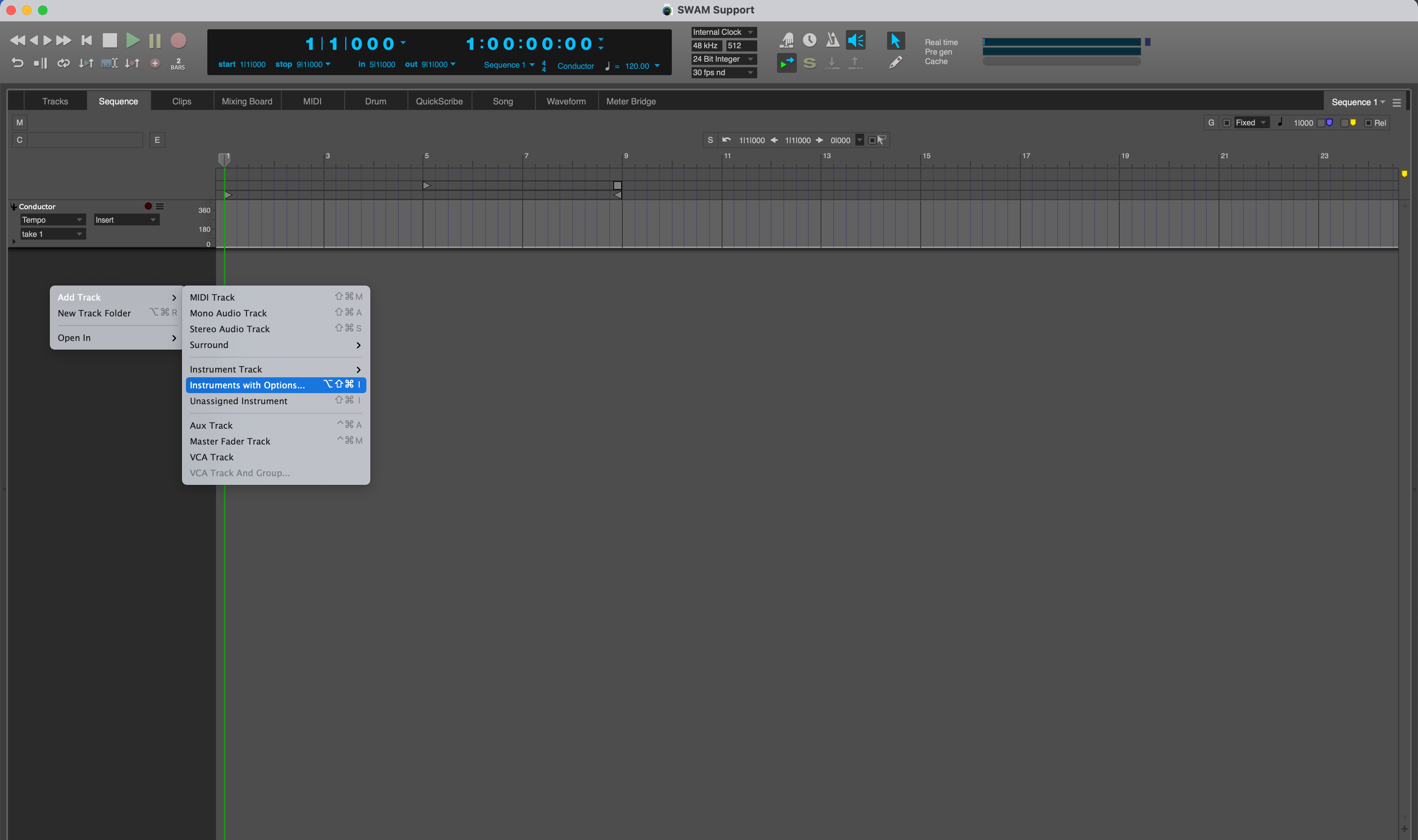Open the 24 Bit Integer dropdown
Image resolution: width=1418 pixels, height=840 pixels.
point(724,59)
